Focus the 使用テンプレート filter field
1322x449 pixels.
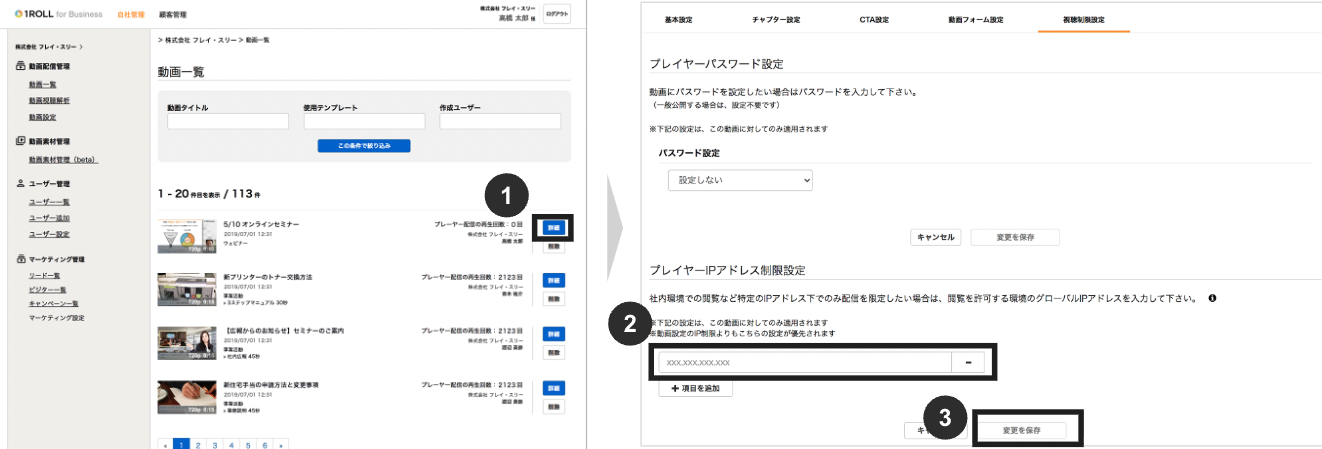364,121
